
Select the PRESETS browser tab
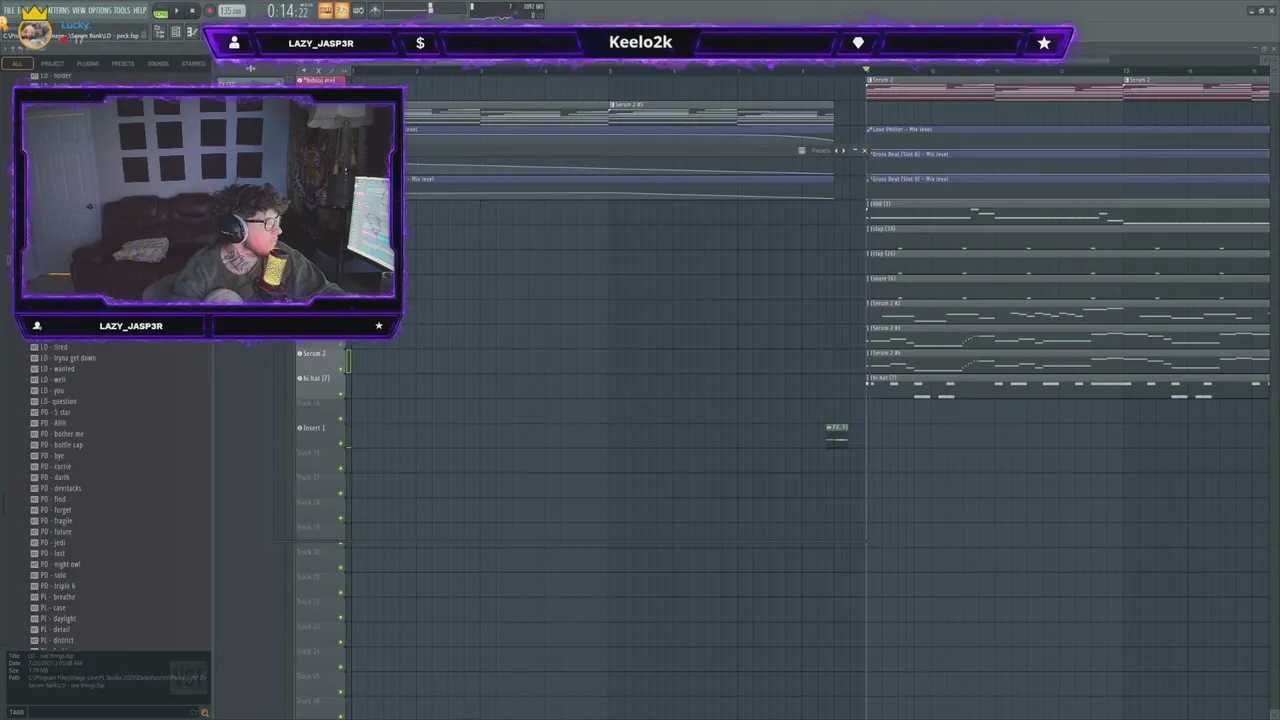[x=123, y=63]
